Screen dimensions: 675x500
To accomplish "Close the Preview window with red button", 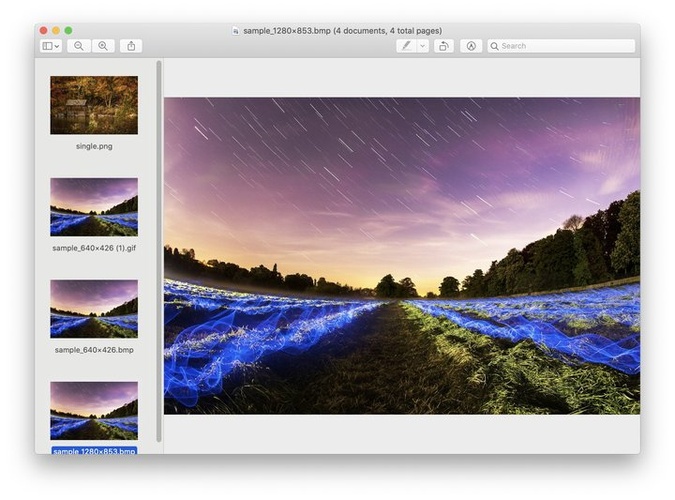I will (43, 30).
